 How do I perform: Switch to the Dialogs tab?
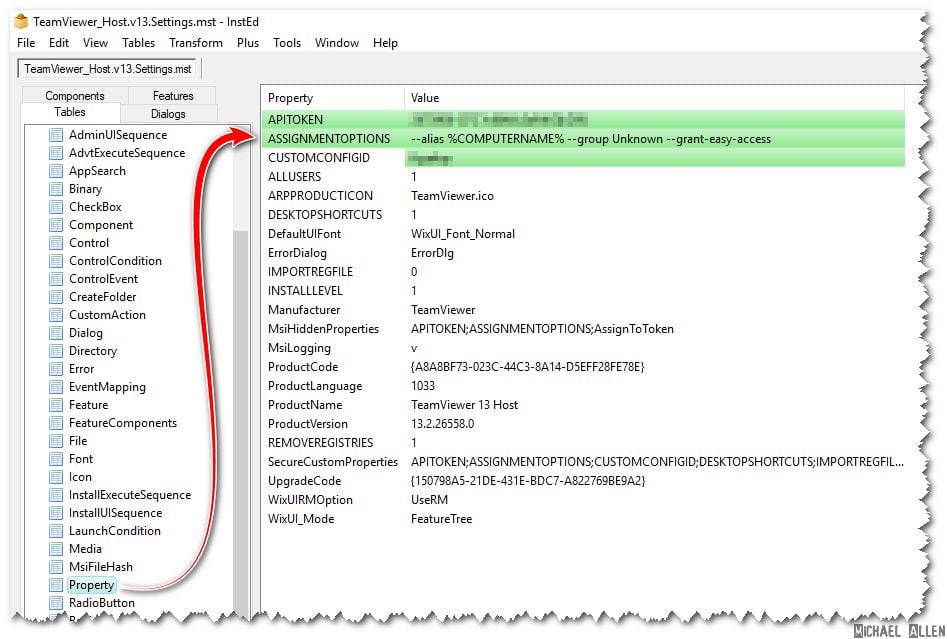(x=169, y=114)
